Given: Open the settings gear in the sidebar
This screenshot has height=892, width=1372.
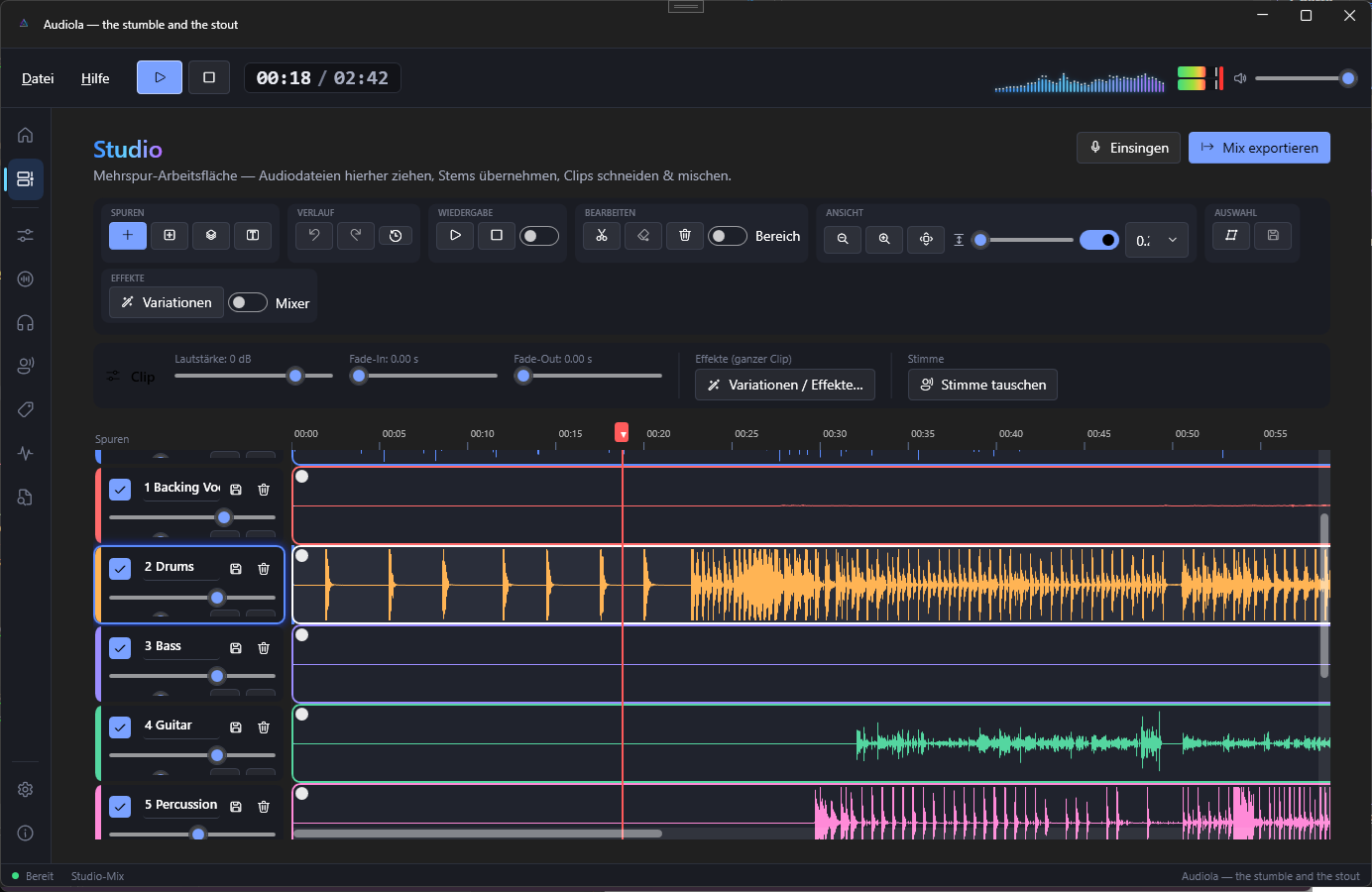Looking at the screenshot, I should (26, 789).
